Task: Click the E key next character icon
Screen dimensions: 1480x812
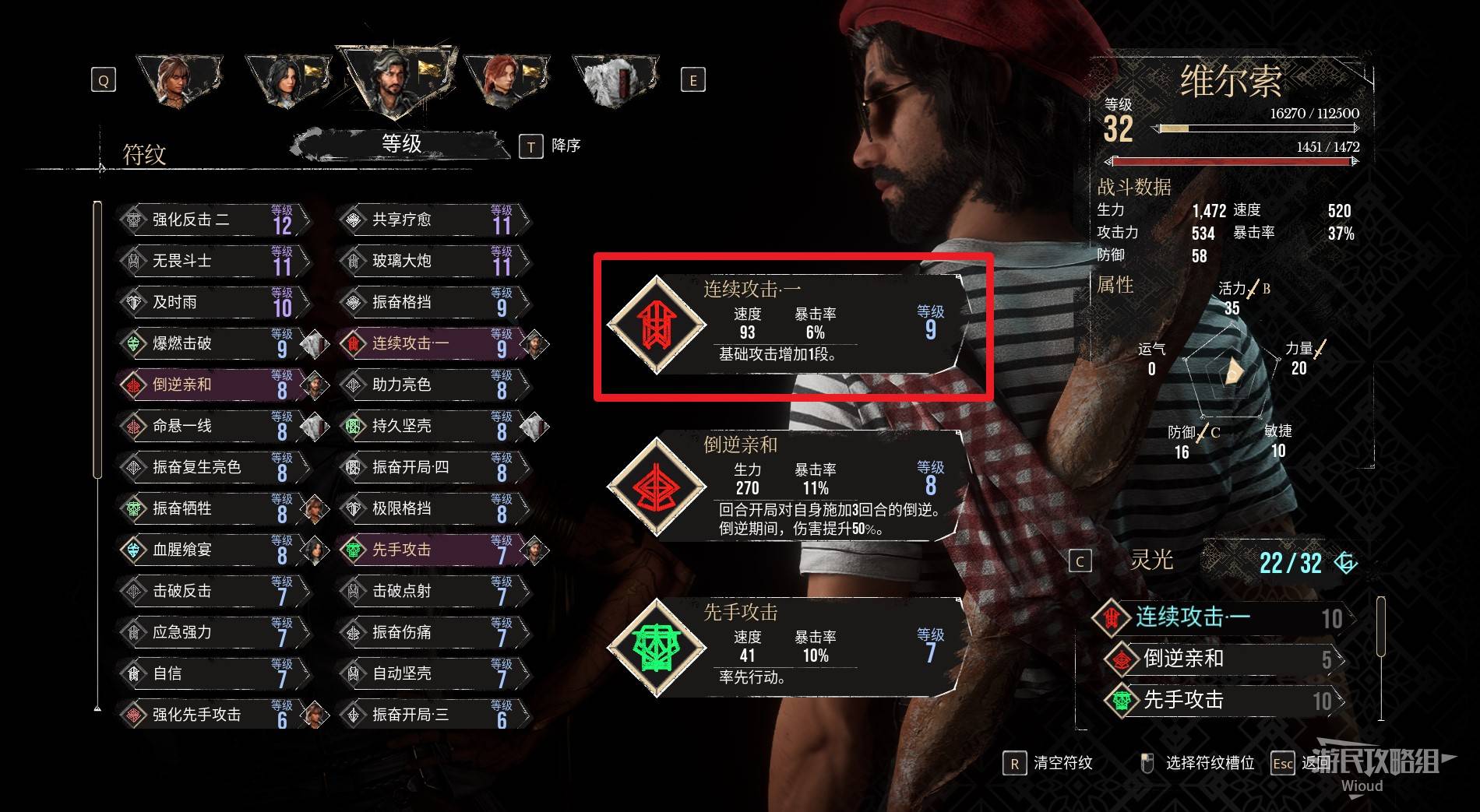Action: (x=693, y=79)
